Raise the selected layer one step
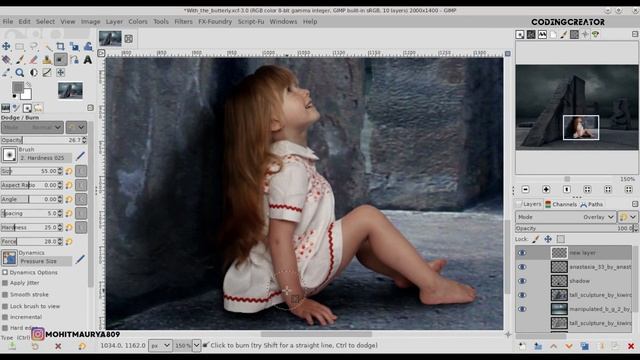Screen dimensions: 640x360 553,346
